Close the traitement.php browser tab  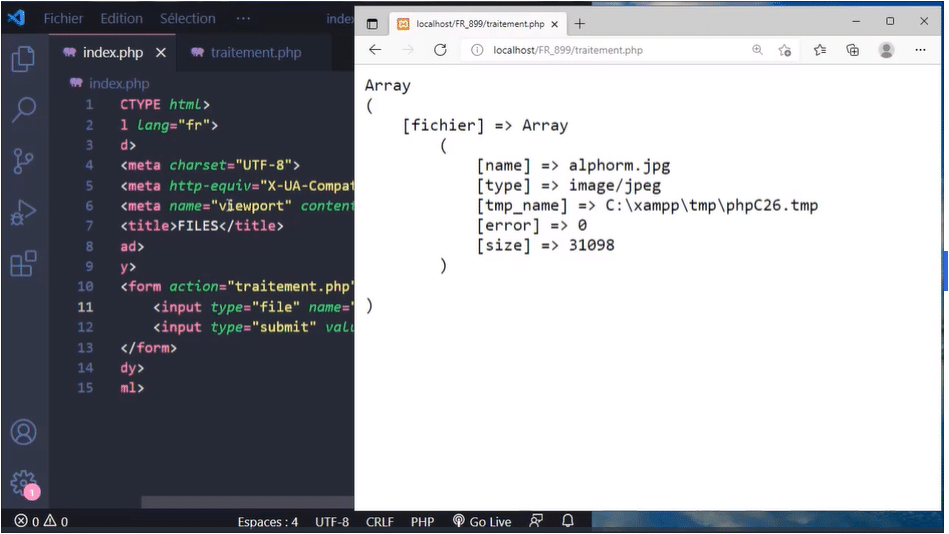click(554, 24)
